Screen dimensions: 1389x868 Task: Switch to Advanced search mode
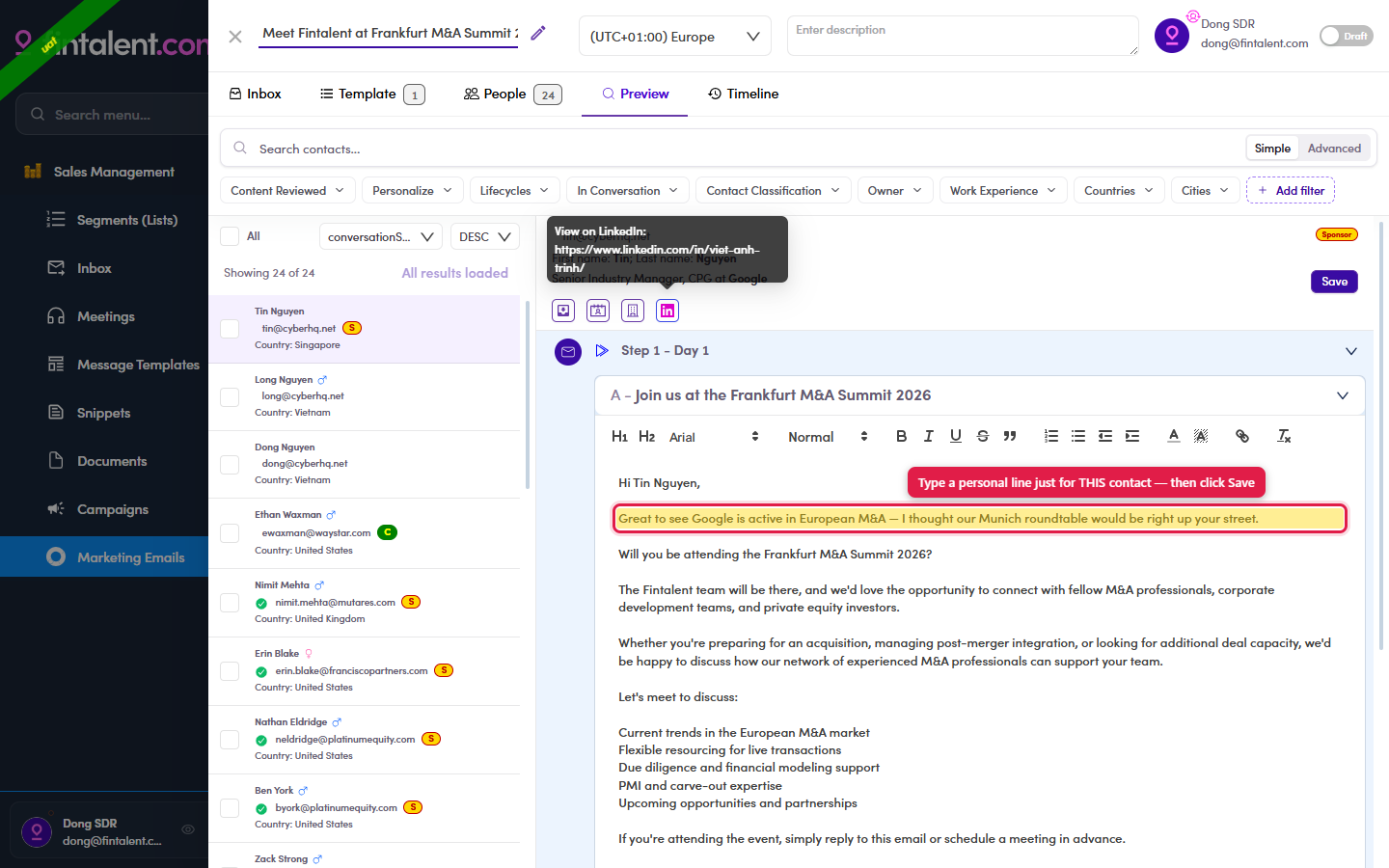(x=1334, y=149)
